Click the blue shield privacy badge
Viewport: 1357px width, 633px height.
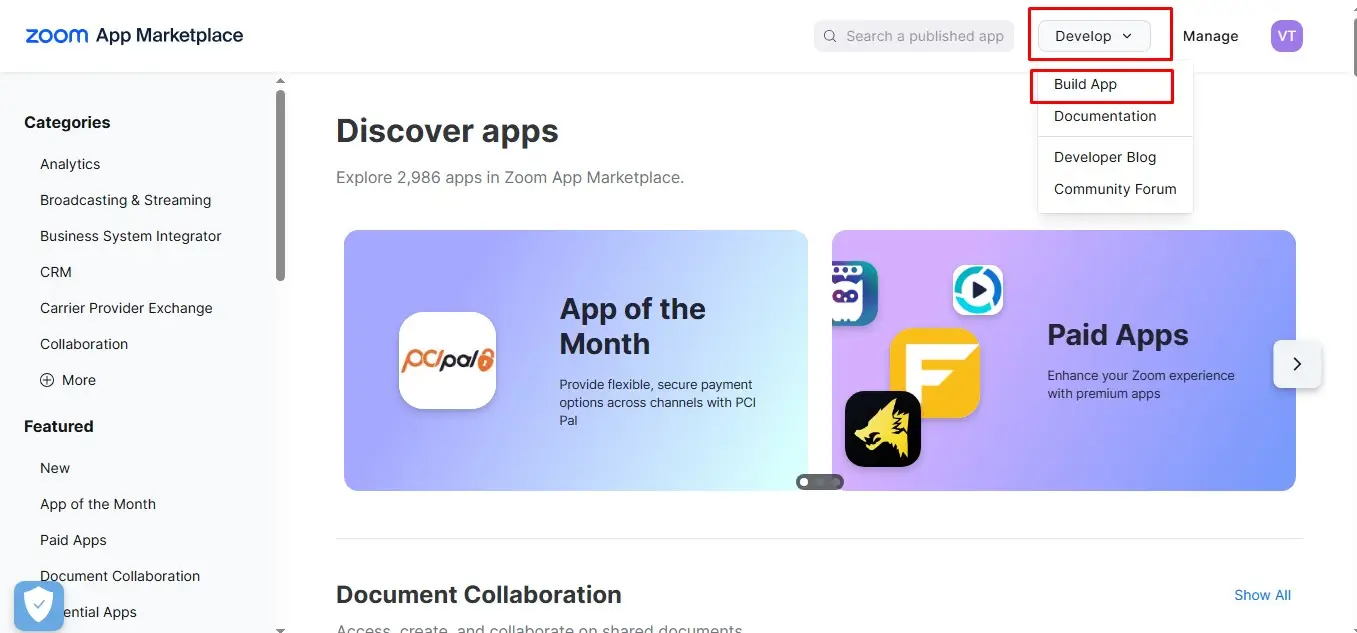click(x=39, y=605)
